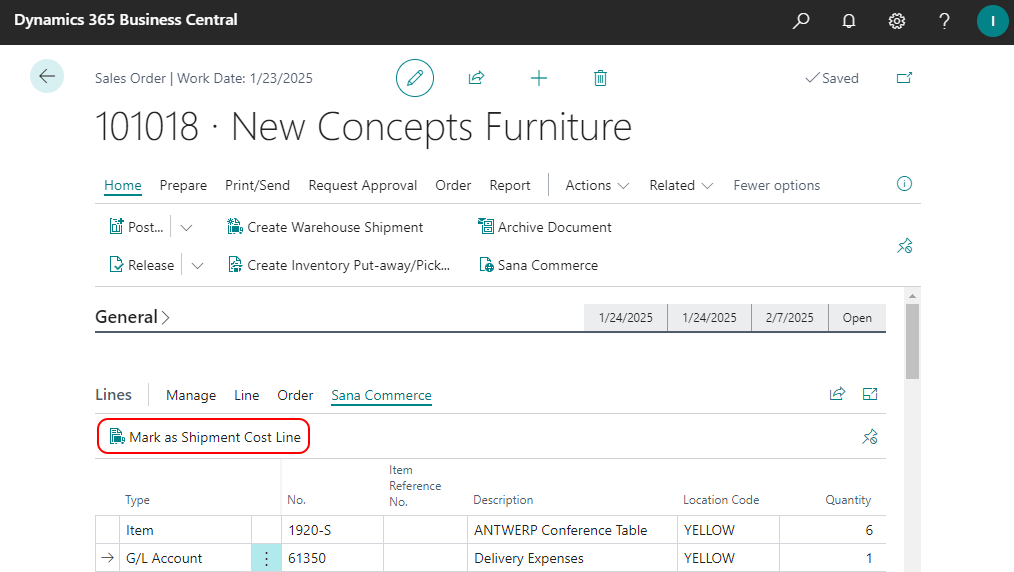Open Sana Commerce action in Home bar

[x=538, y=265]
